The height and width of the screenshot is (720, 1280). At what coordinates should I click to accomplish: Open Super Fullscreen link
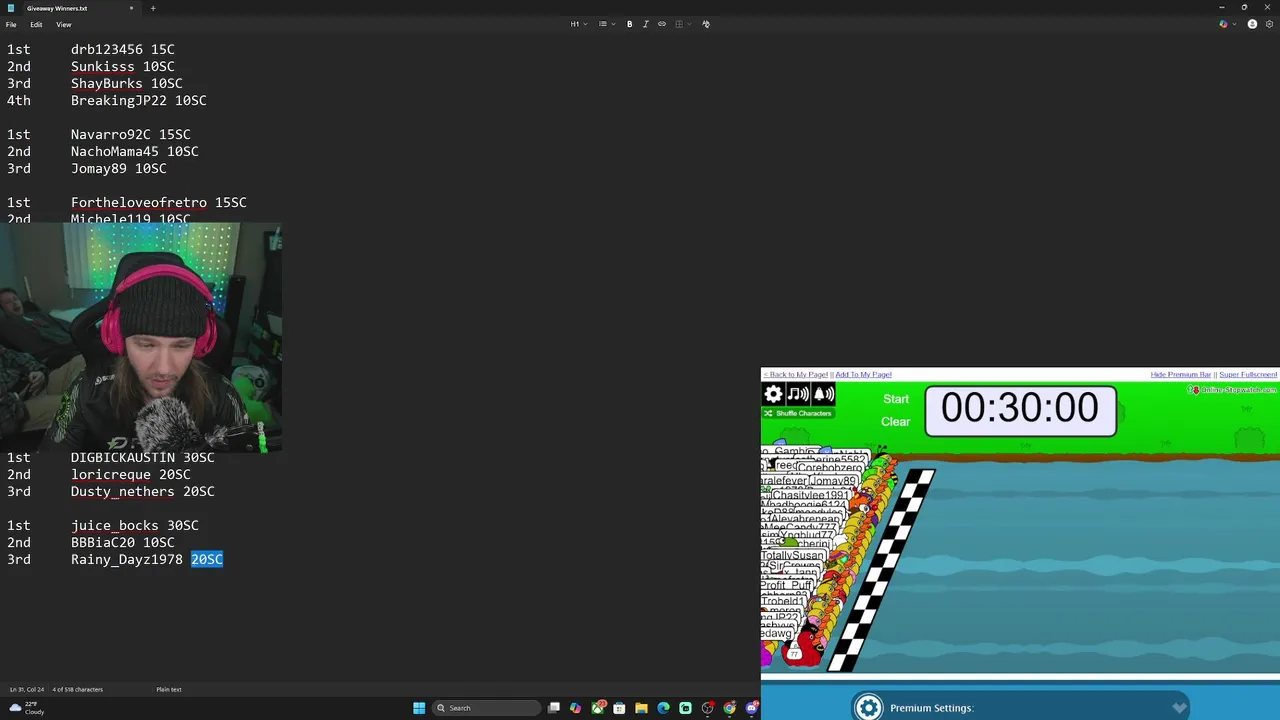point(1247,375)
